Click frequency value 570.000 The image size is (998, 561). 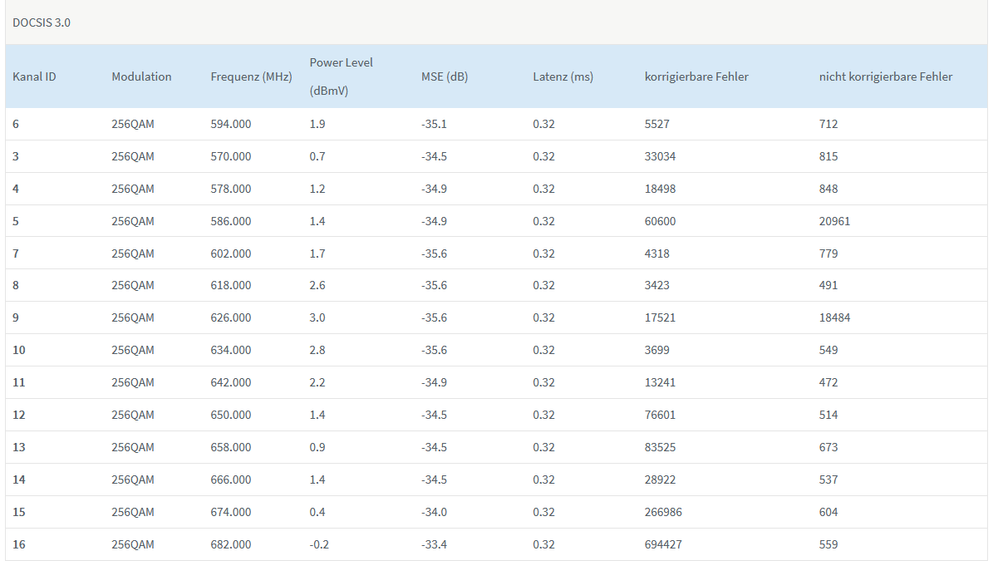click(231, 157)
